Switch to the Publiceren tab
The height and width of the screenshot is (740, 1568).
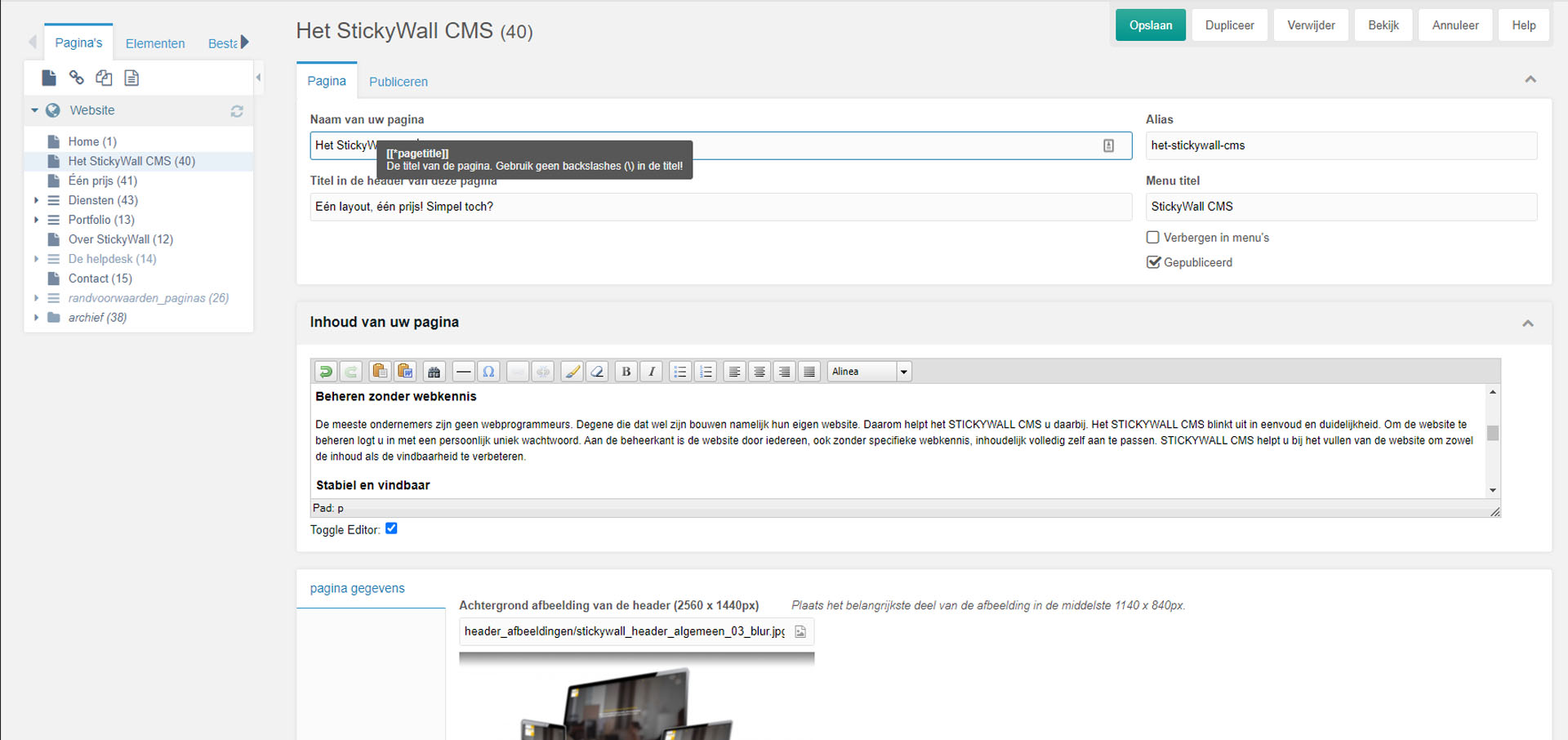pos(398,82)
